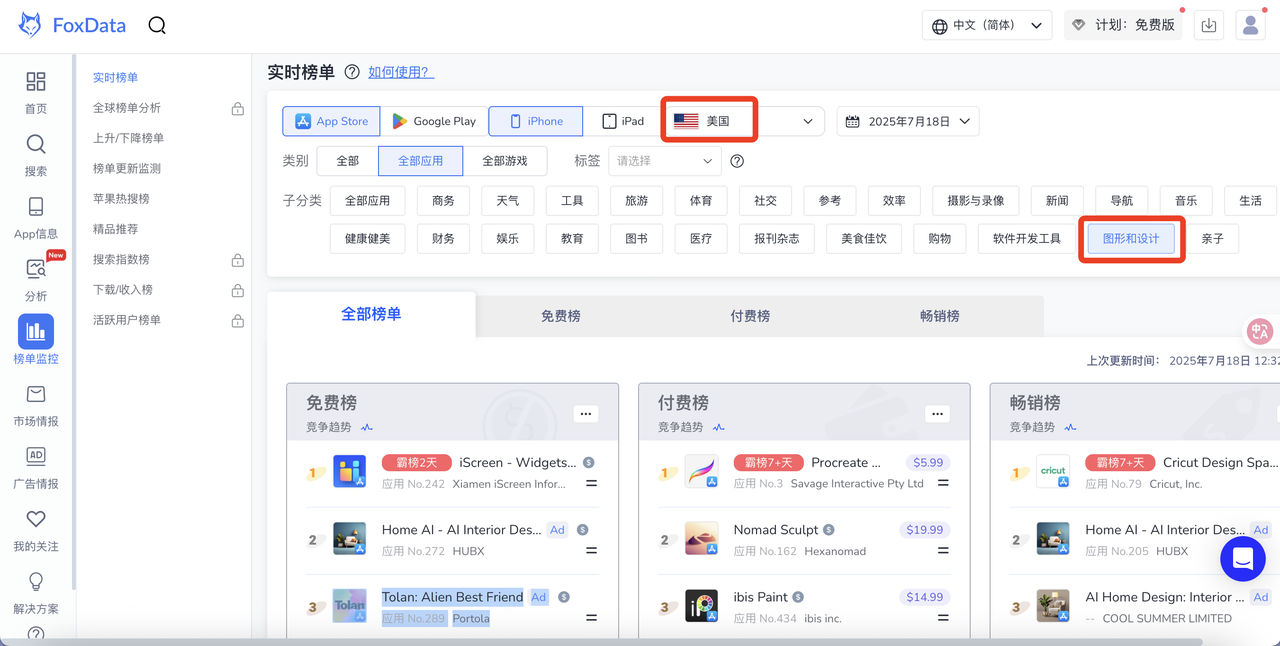
Task: Switch to the 全部榜单 tab
Action: coord(371,314)
